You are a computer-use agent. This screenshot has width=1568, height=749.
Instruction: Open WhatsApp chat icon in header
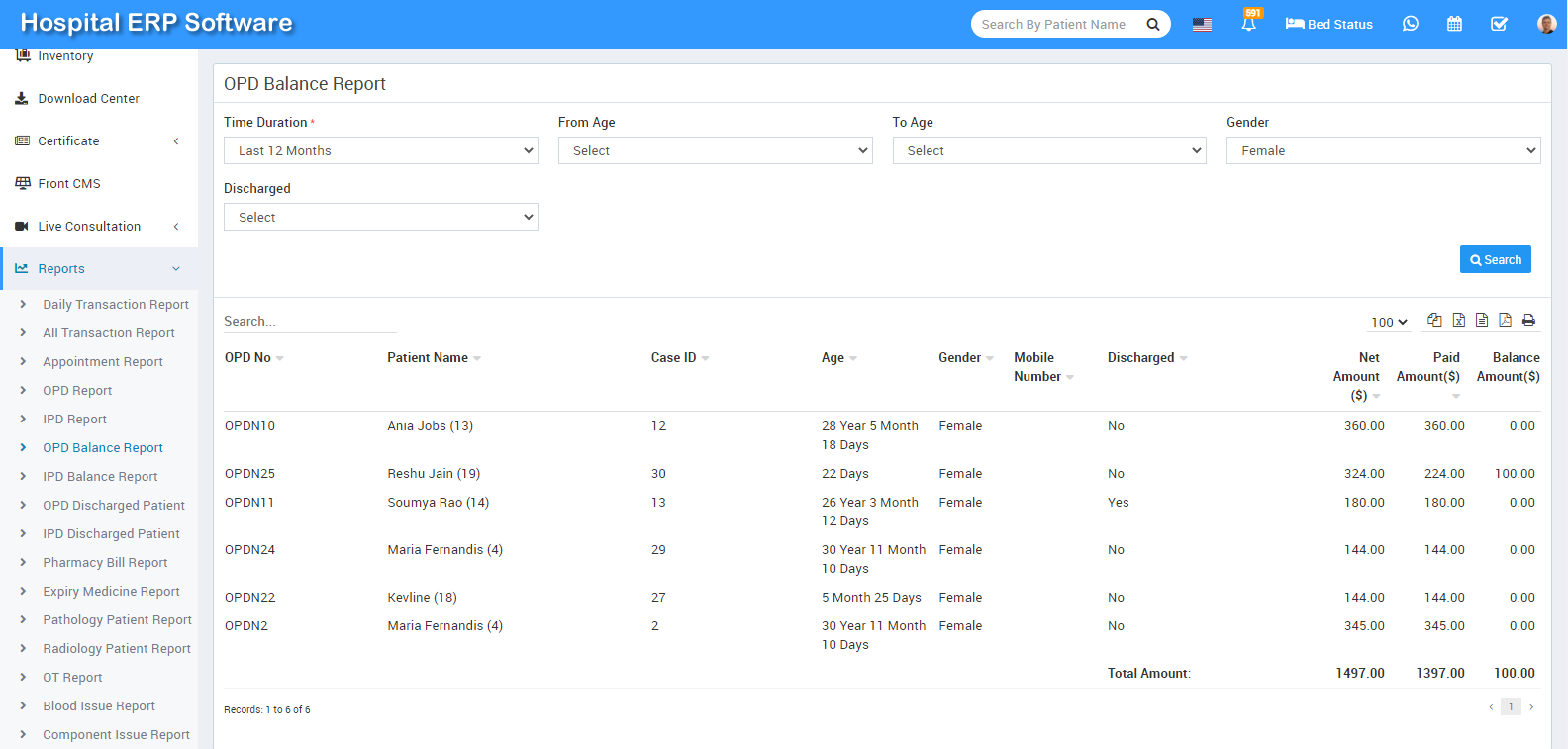coord(1410,24)
